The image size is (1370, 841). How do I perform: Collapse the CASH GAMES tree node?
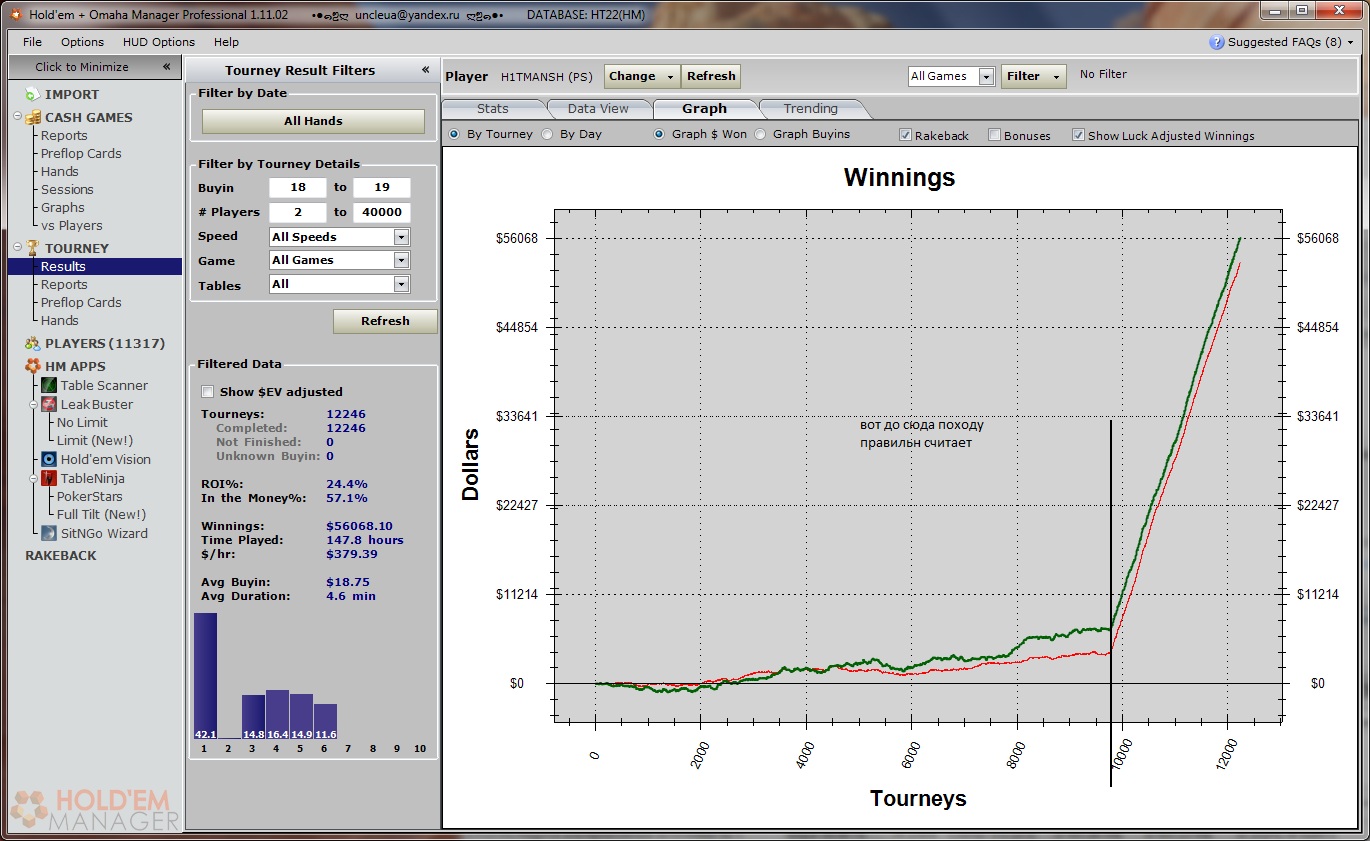click(x=18, y=117)
